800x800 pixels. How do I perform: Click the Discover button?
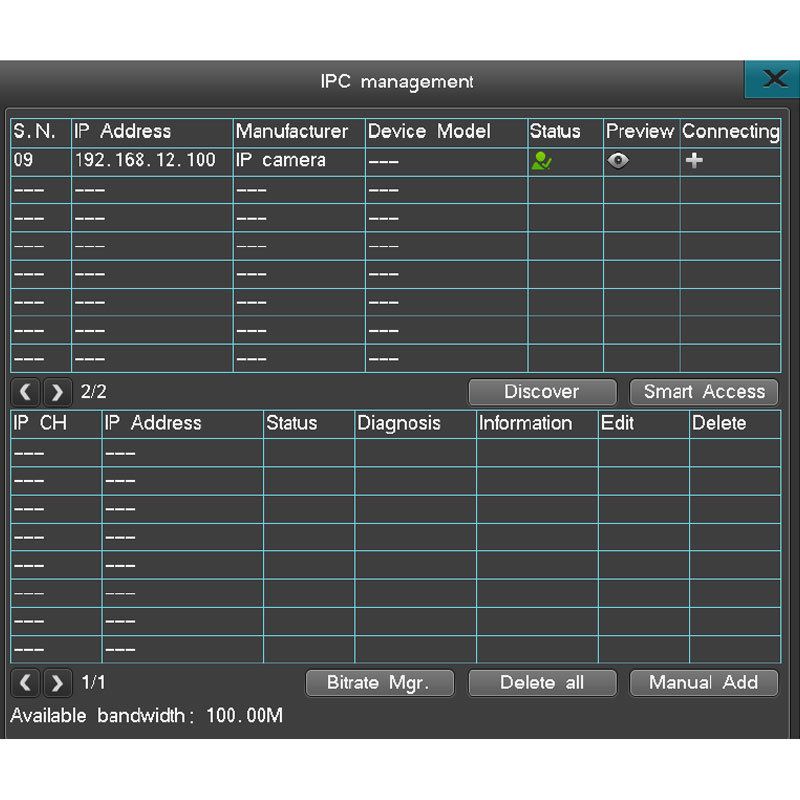tap(542, 392)
